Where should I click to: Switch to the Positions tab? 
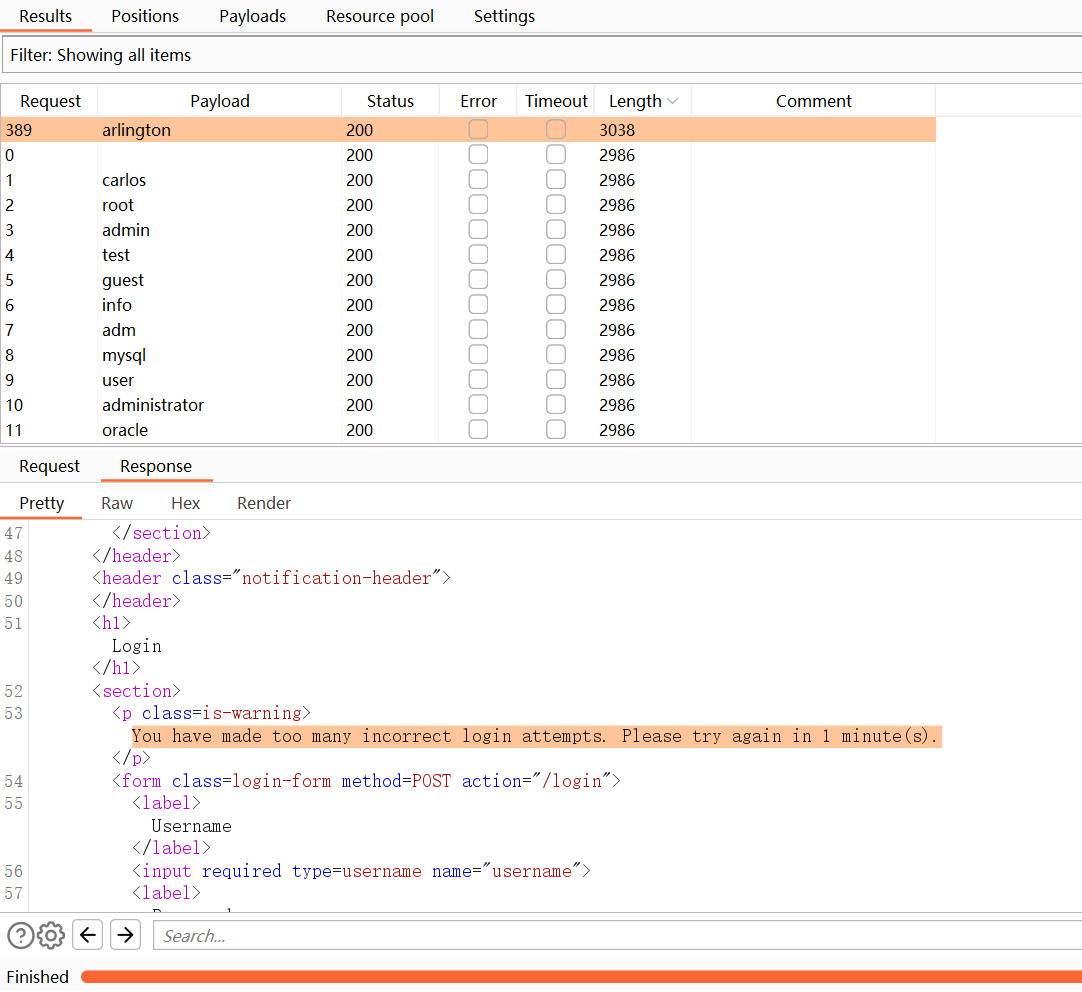(145, 16)
